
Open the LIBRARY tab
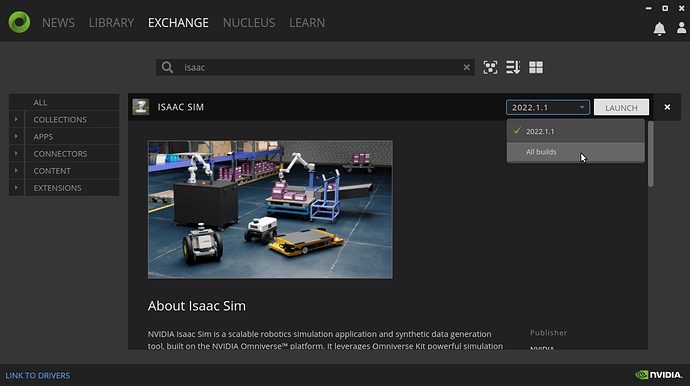point(111,23)
